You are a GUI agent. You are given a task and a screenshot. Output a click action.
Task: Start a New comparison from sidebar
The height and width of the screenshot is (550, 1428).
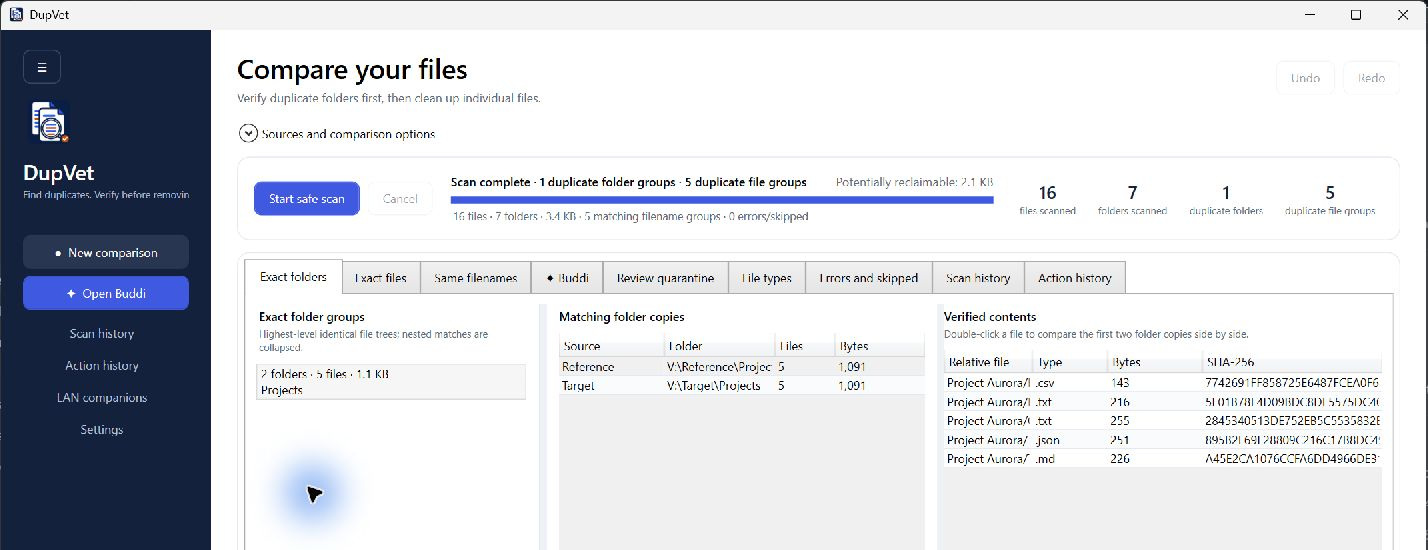106,253
